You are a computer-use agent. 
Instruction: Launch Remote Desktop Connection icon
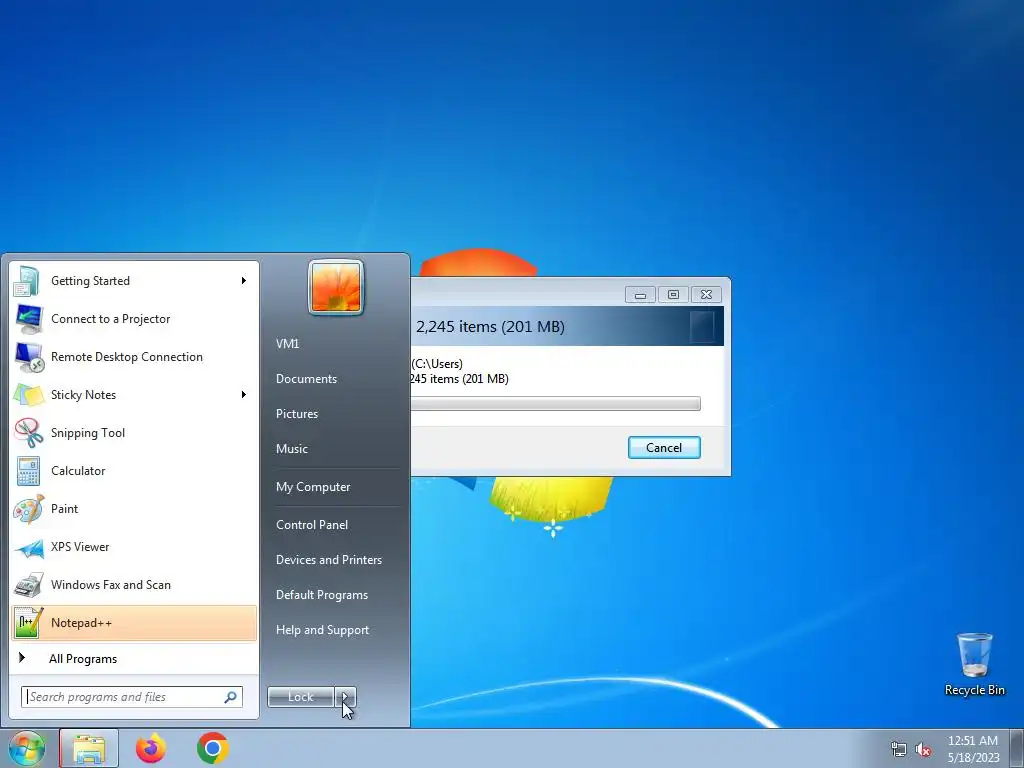pos(28,357)
